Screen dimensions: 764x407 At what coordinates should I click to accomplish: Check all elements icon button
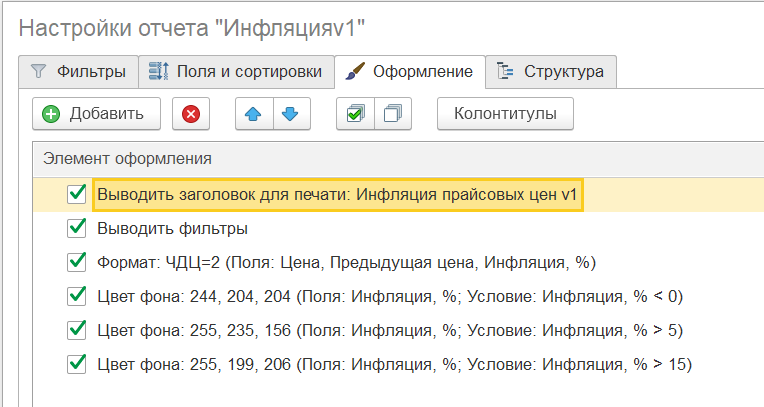point(355,114)
